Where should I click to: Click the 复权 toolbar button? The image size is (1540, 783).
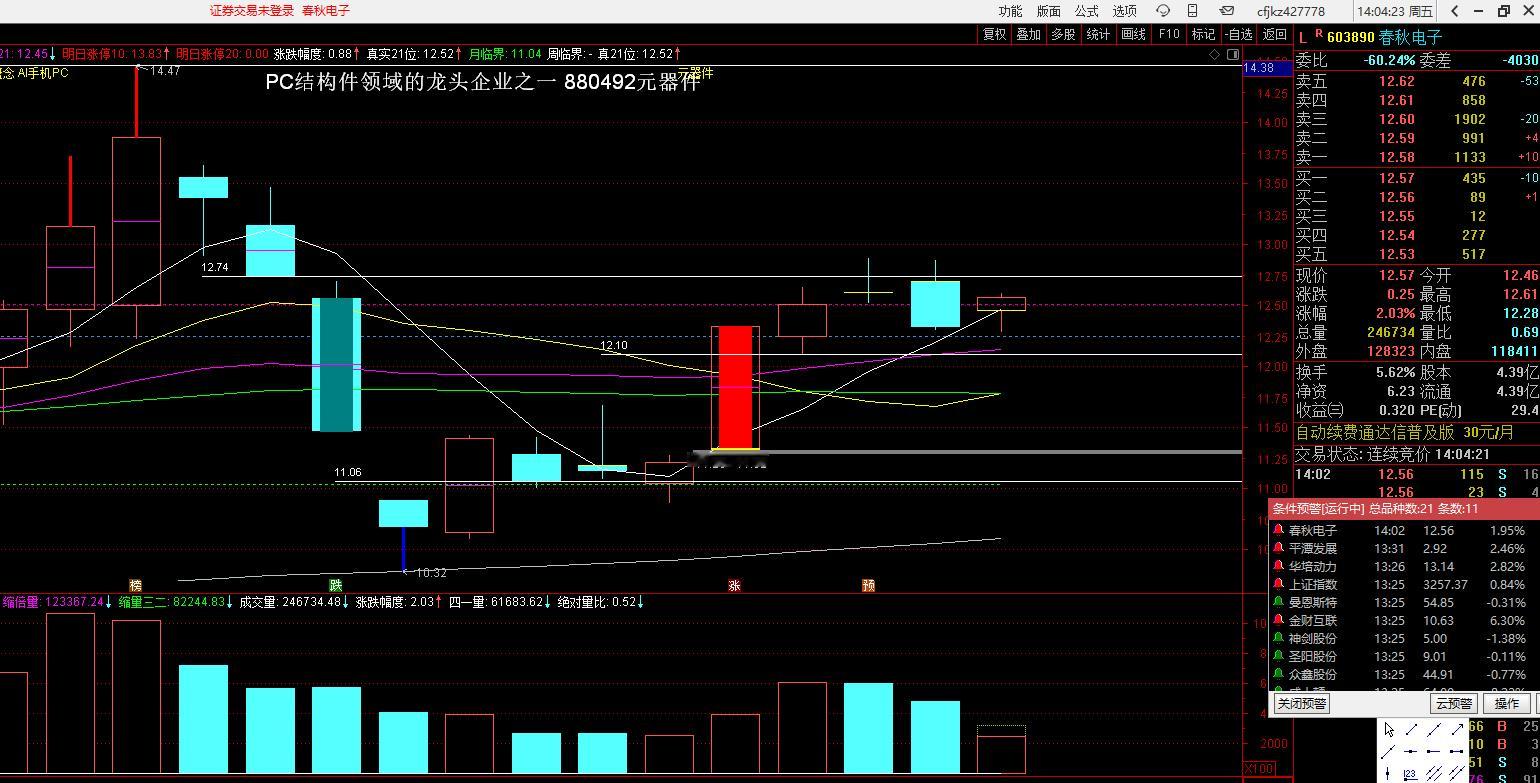[995, 34]
